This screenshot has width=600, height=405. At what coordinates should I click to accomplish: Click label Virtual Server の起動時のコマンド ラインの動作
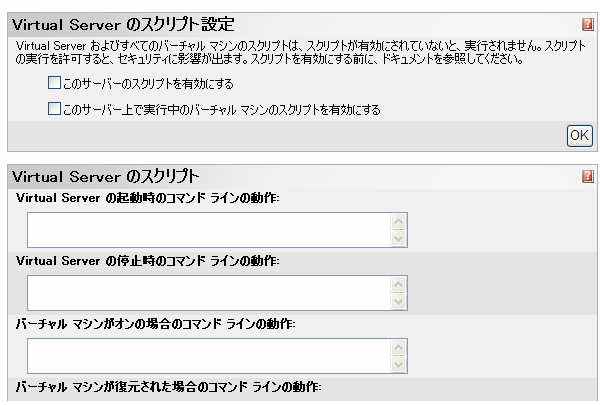pyautogui.click(x=148, y=198)
